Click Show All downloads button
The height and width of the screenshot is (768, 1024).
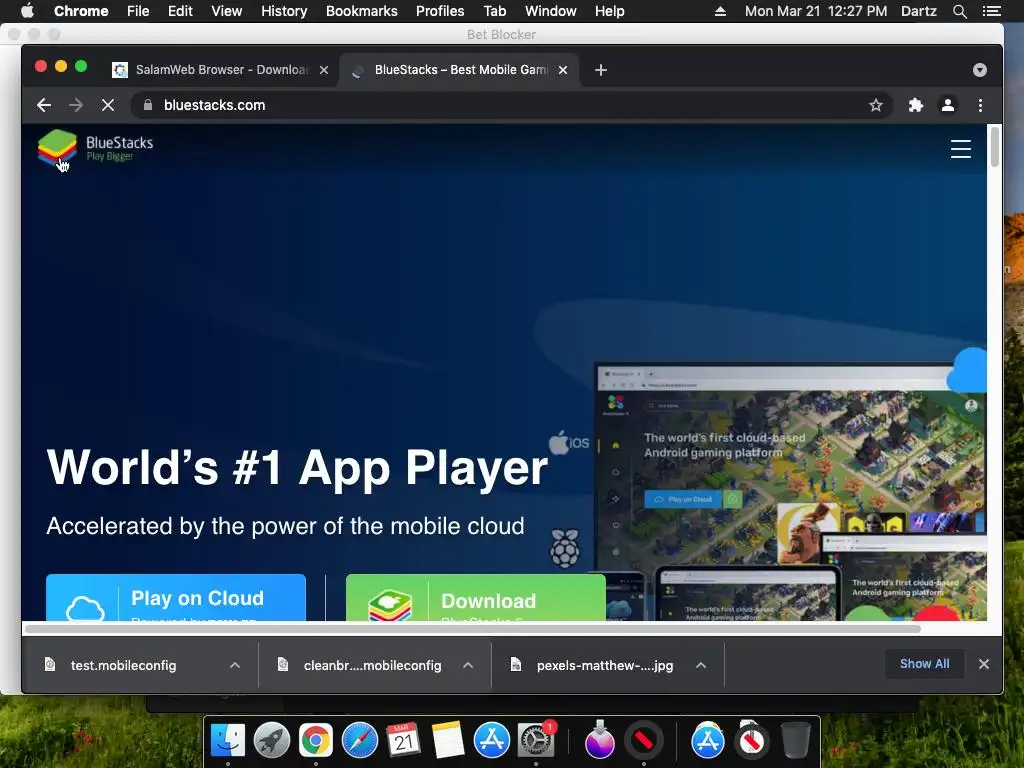(x=924, y=664)
